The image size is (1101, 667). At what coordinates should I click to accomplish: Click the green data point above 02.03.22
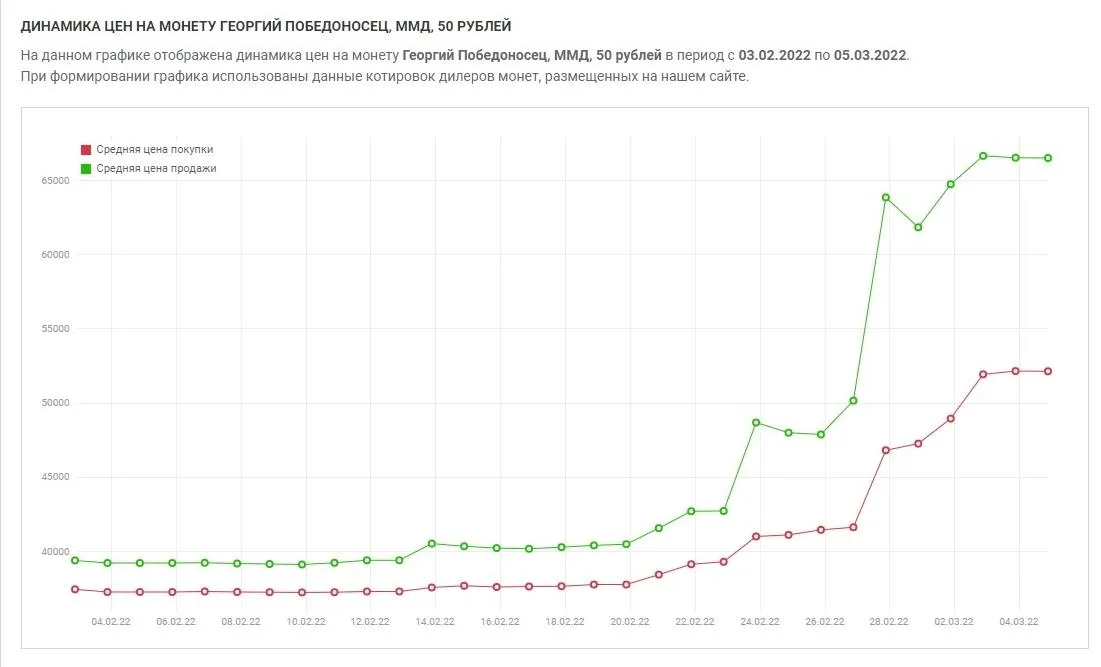[x=951, y=184]
